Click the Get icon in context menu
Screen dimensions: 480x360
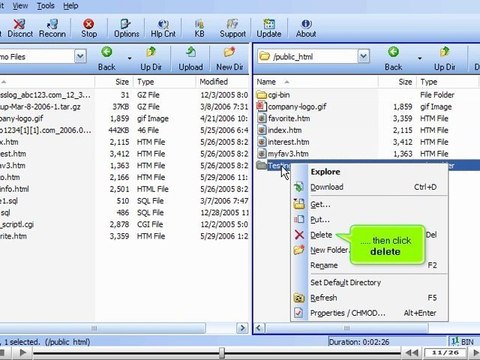tap(299, 204)
